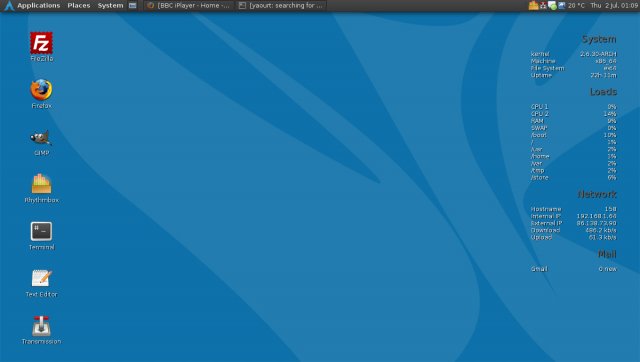Open the System menu
640x362 pixels.
pos(110,5)
